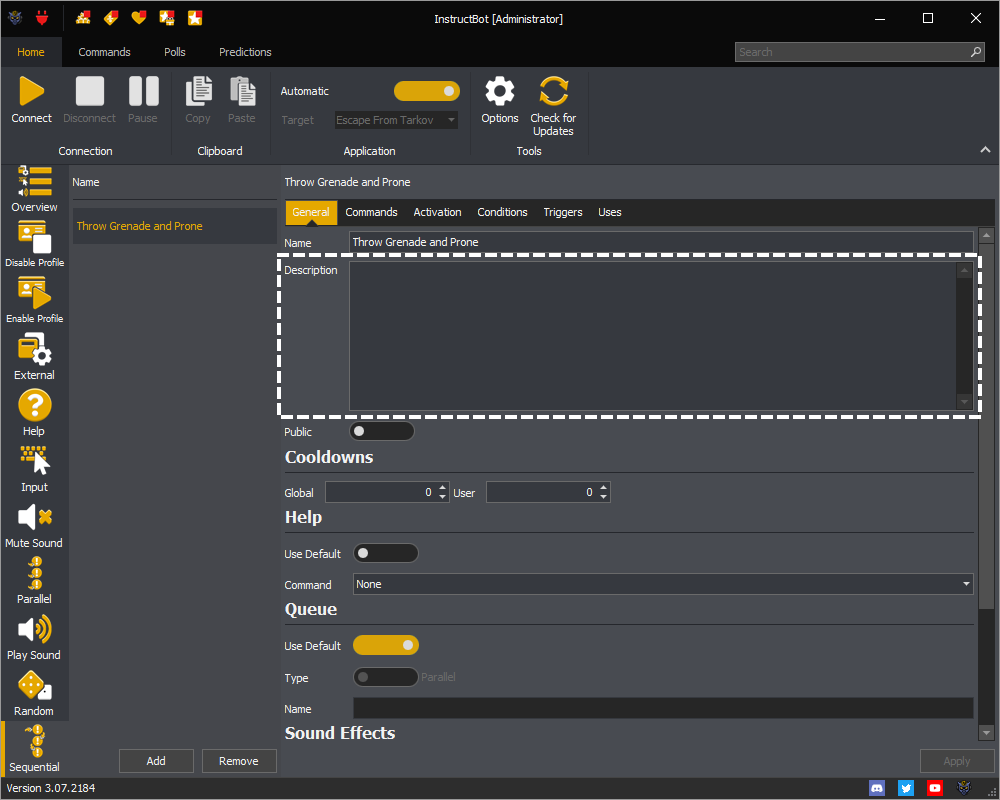The width and height of the screenshot is (1000, 800).
Task: Decrease User cooldown value
Action: click(603, 497)
